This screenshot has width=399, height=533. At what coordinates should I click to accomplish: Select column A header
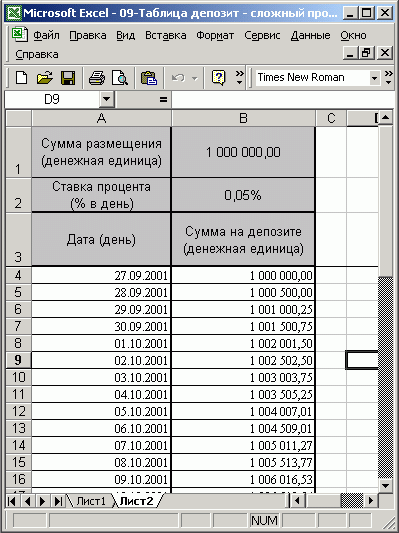(x=101, y=118)
